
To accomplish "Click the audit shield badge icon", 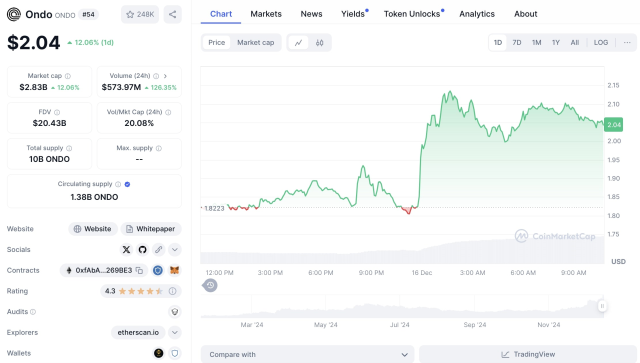I will (175, 312).
